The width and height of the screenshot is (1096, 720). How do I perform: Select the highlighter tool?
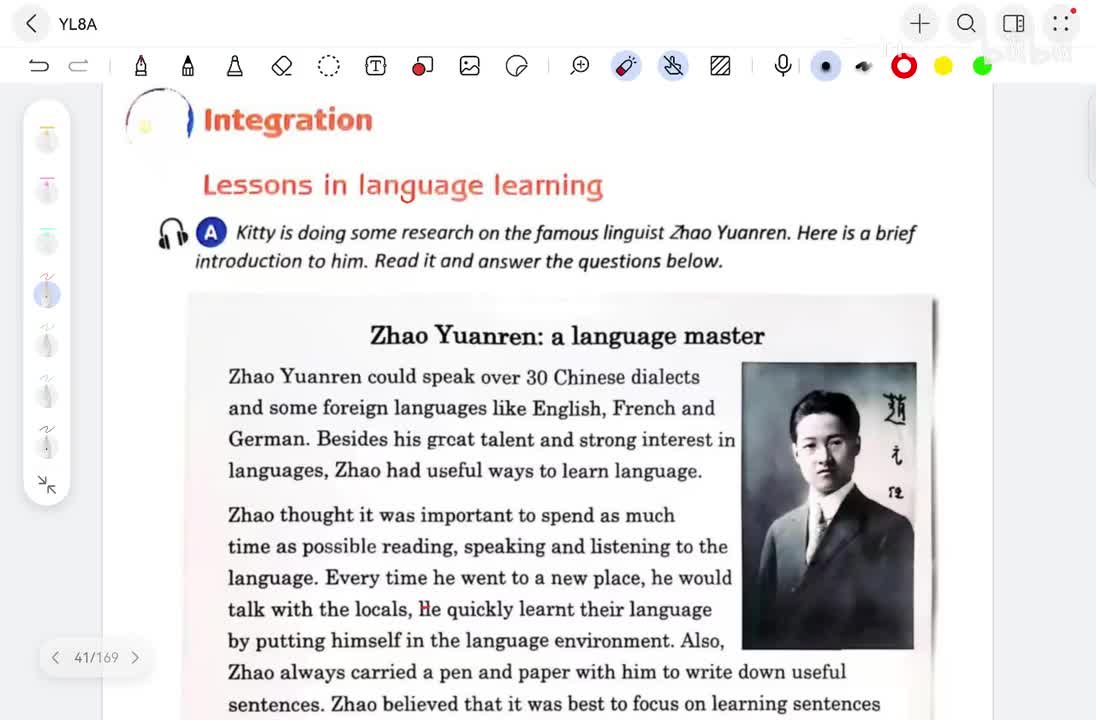tap(234, 66)
